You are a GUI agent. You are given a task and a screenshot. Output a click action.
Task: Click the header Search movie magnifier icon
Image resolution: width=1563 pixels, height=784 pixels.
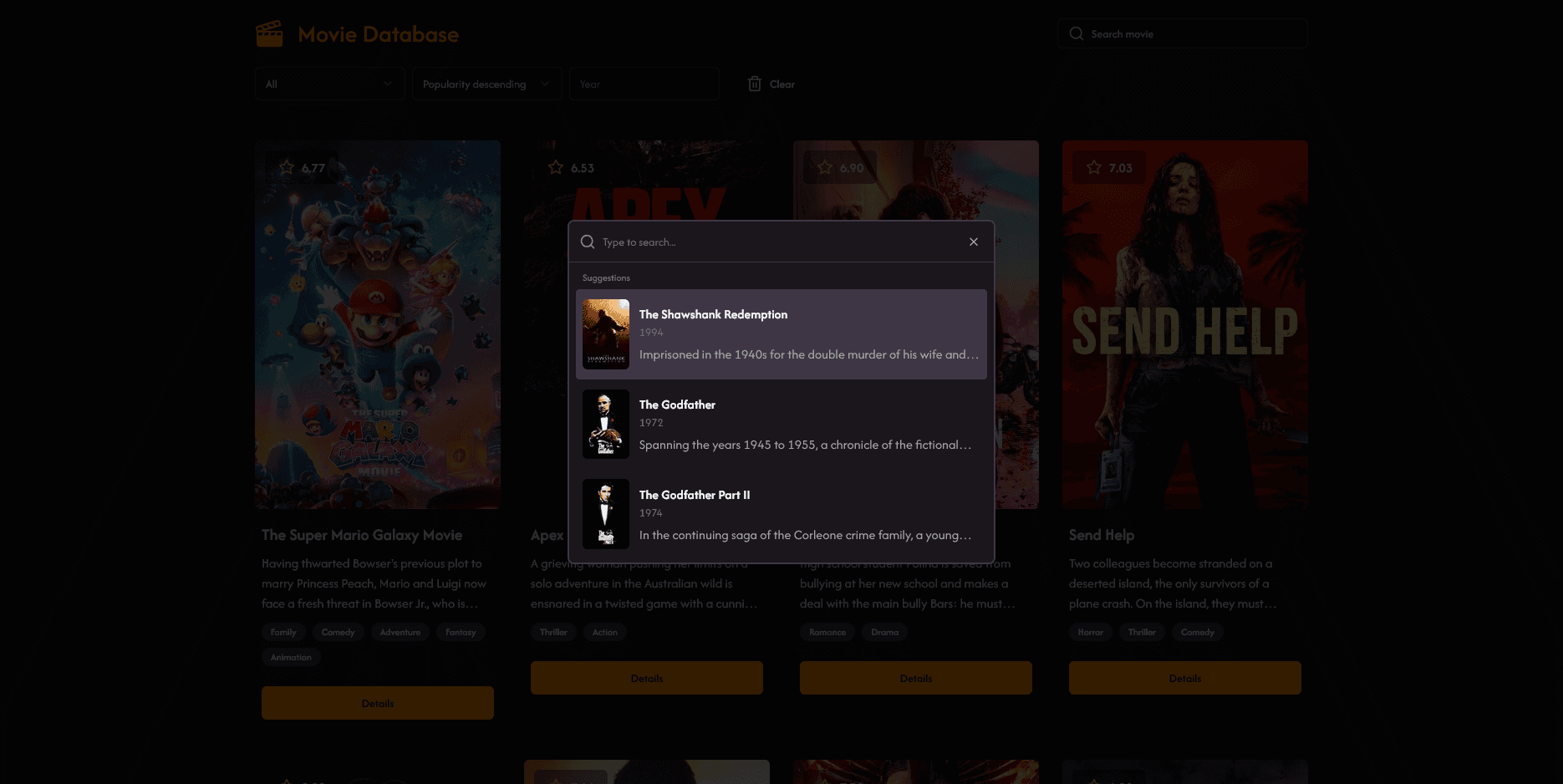[1077, 33]
